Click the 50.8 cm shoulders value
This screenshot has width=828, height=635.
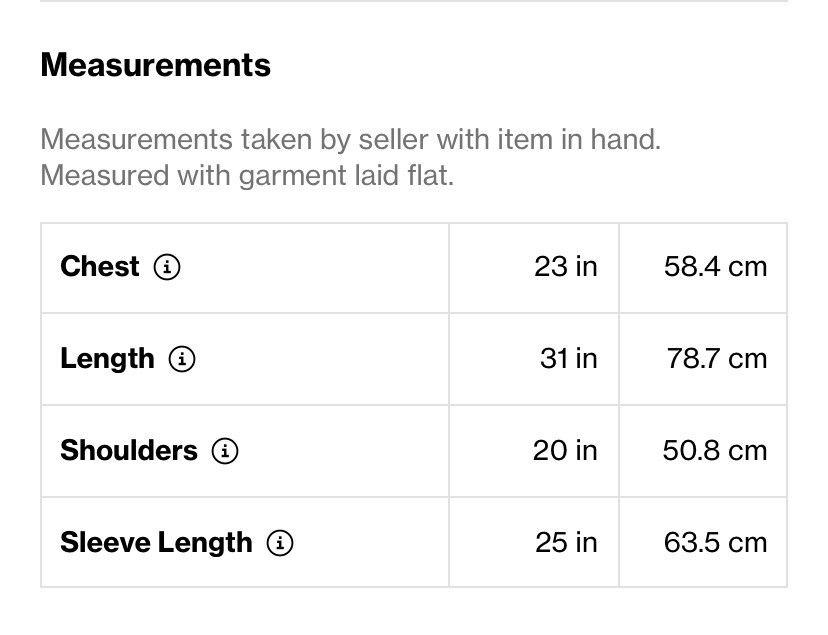715,451
